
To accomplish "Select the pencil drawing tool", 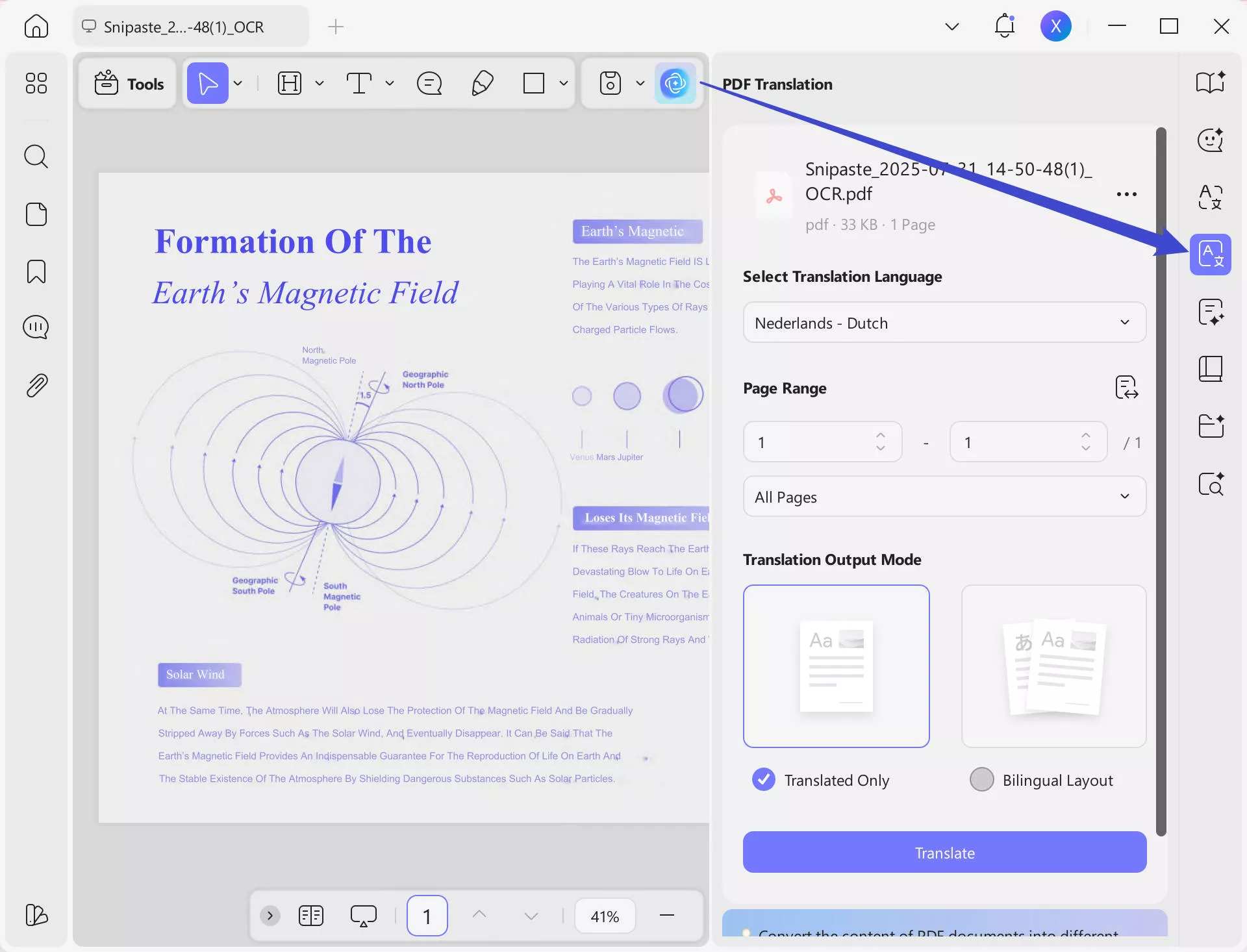I will coord(482,83).
